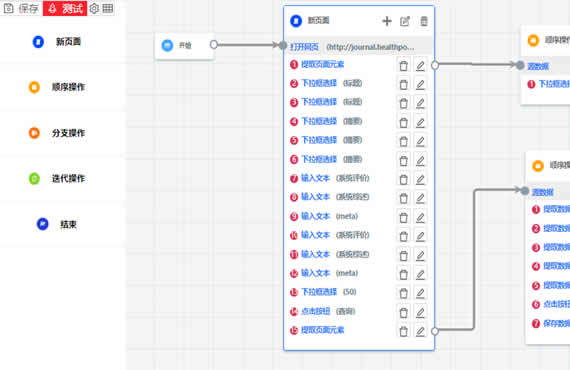The image size is (570, 370).
Task: Open the settings gear icon in toolbar
Action: pyautogui.click(x=94, y=8)
